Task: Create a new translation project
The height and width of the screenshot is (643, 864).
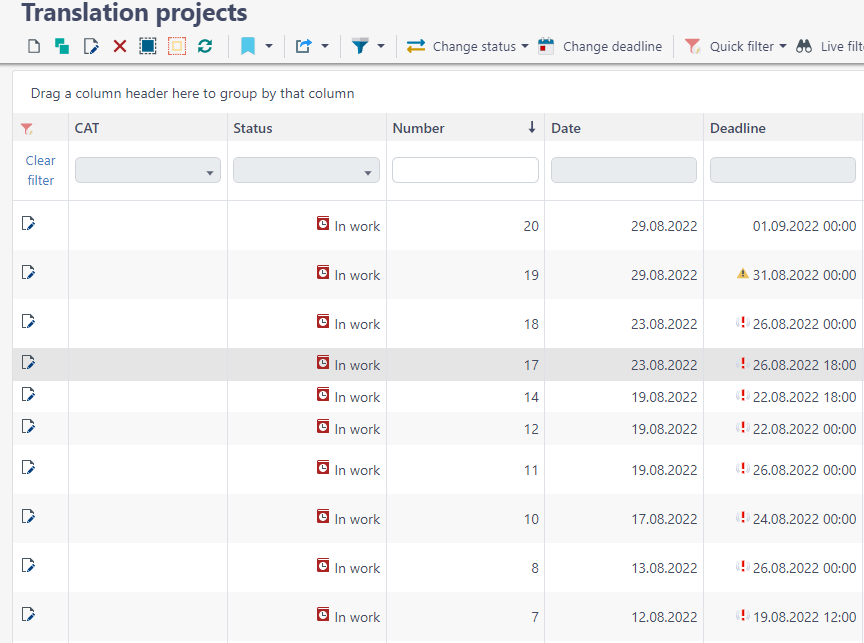Action: [x=33, y=46]
